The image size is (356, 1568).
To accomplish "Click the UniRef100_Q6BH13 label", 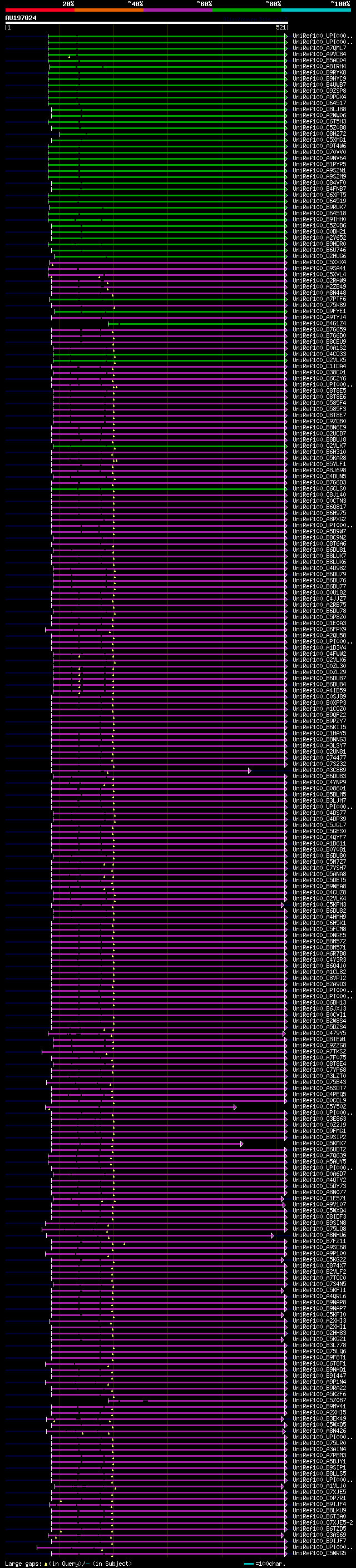I will coord(319,1002).
